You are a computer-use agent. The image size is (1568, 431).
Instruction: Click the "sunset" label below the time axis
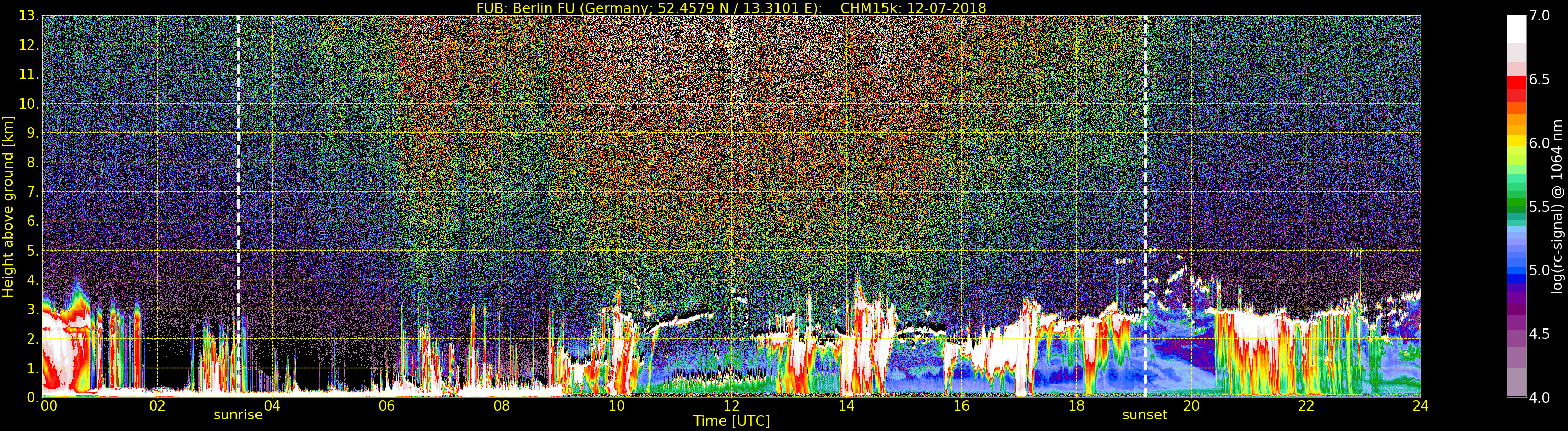click(x=1145, y=415)
